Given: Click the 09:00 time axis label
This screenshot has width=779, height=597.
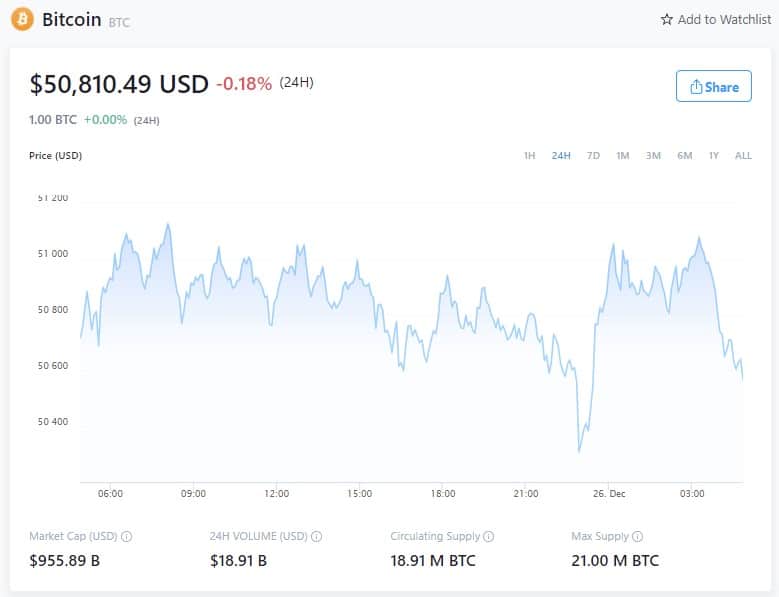Looking at the screenshot, I should coord(193,494).
